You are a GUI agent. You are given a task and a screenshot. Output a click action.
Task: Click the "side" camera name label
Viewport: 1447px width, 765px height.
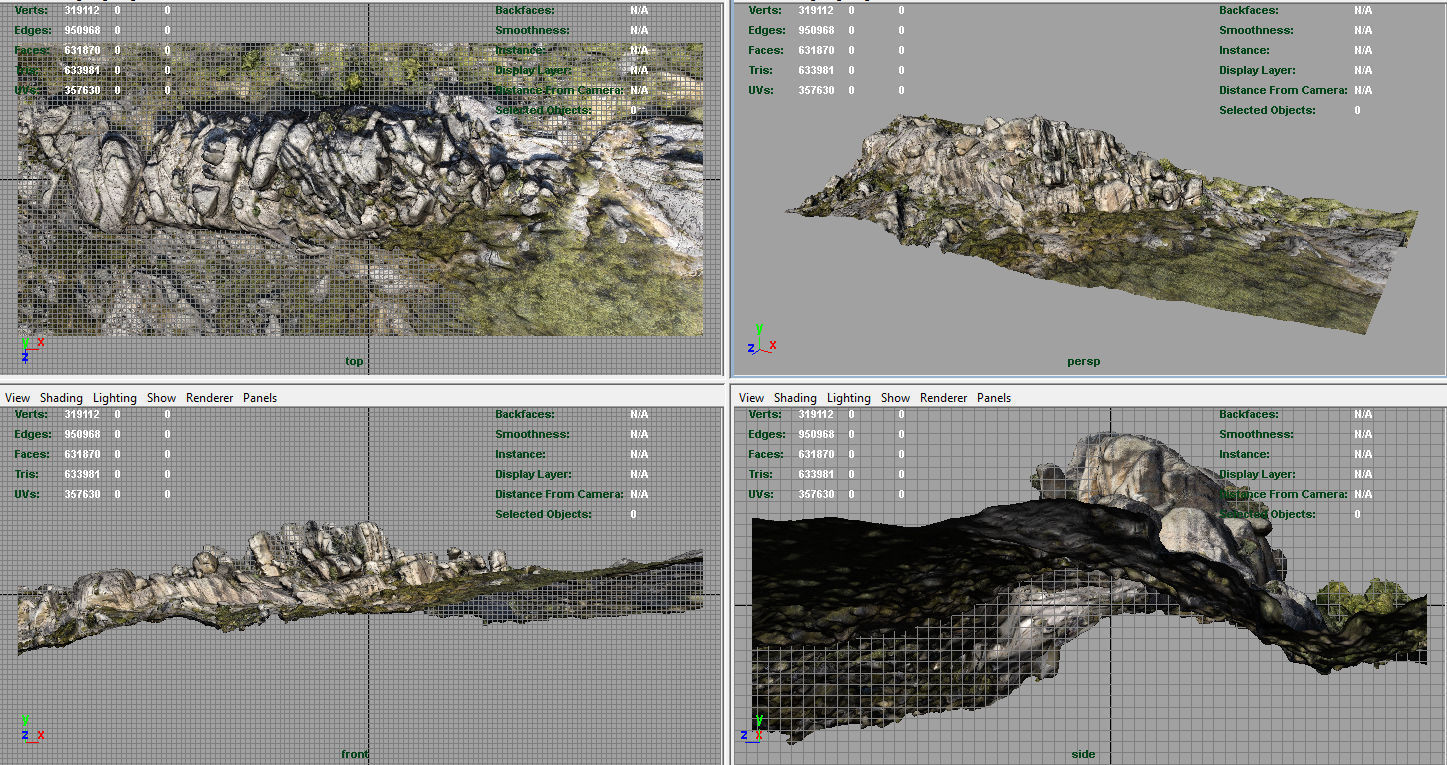1083,754
